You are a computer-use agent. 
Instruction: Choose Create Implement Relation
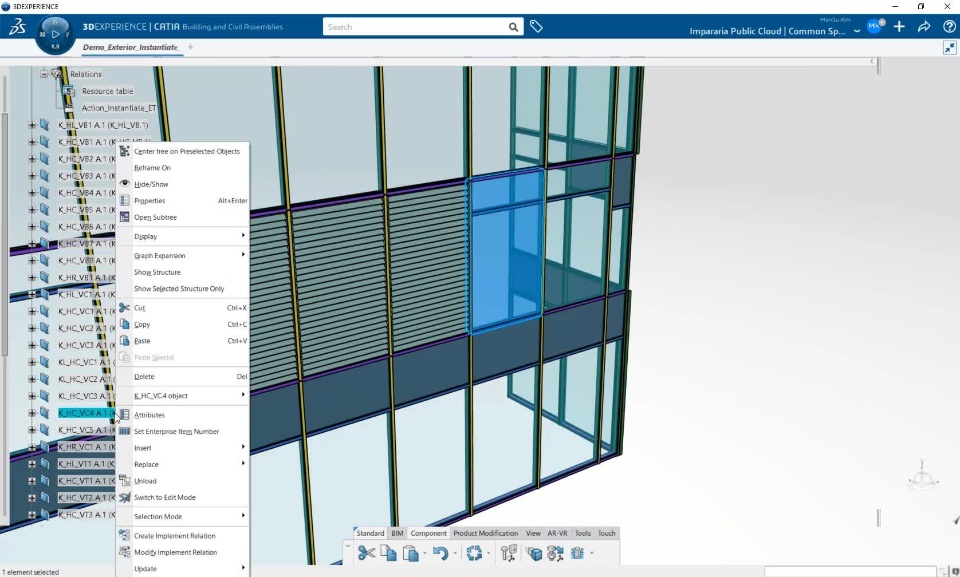(x=182, y=535)
